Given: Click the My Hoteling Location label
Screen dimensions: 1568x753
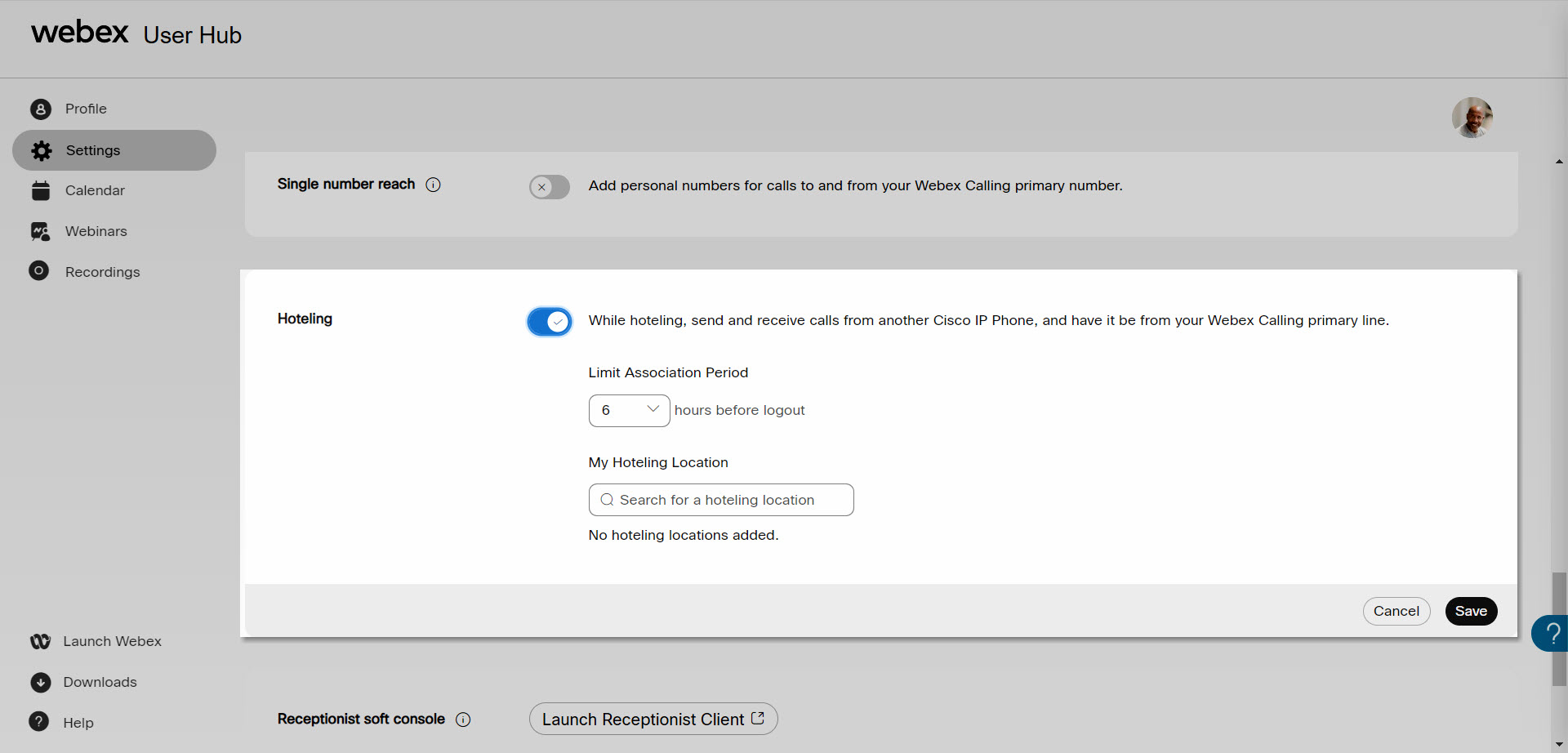Looking at the screenshot, I should point(658,462).
